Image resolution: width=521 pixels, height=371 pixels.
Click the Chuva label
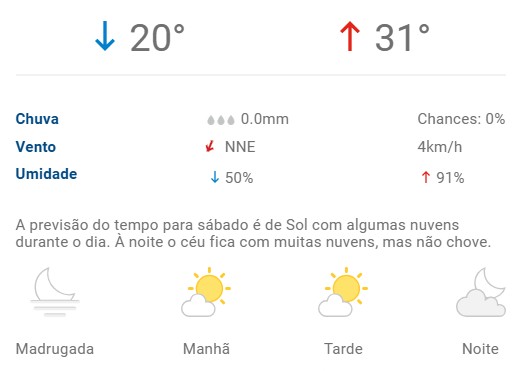pos(37,119)
